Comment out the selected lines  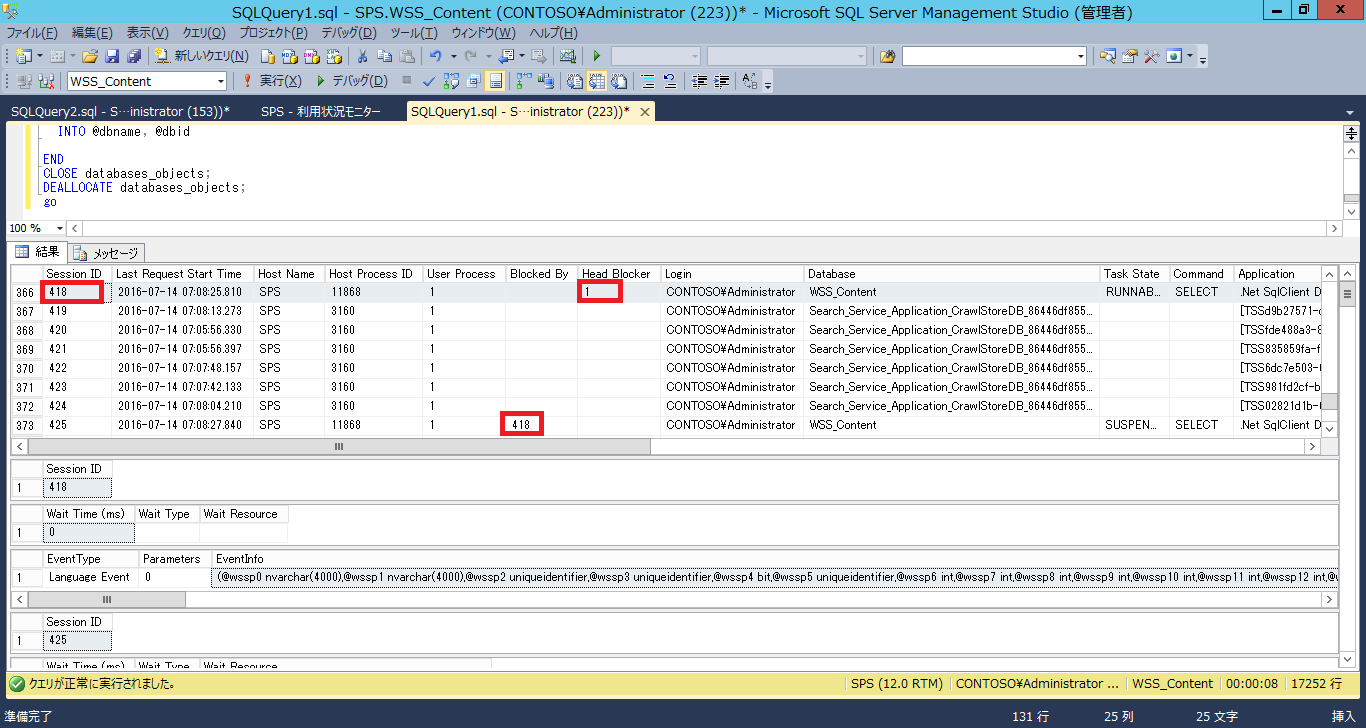(648, 81)
